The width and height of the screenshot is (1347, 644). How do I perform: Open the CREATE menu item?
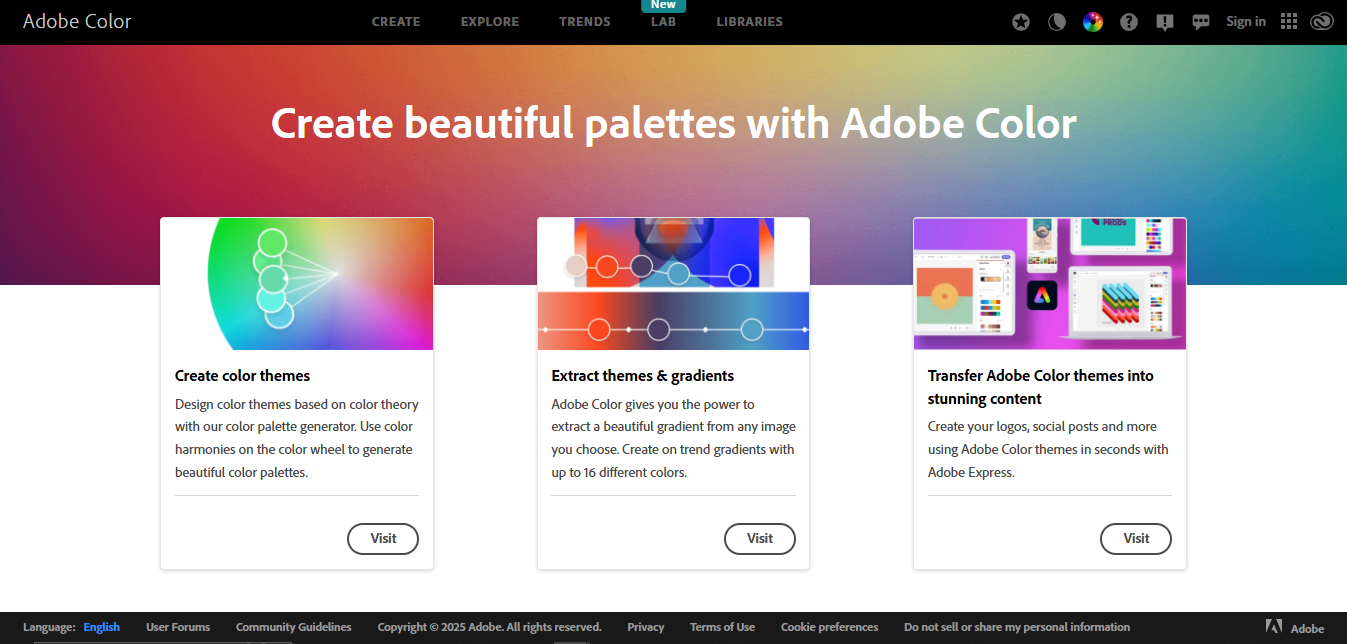(x=396, y=21)
